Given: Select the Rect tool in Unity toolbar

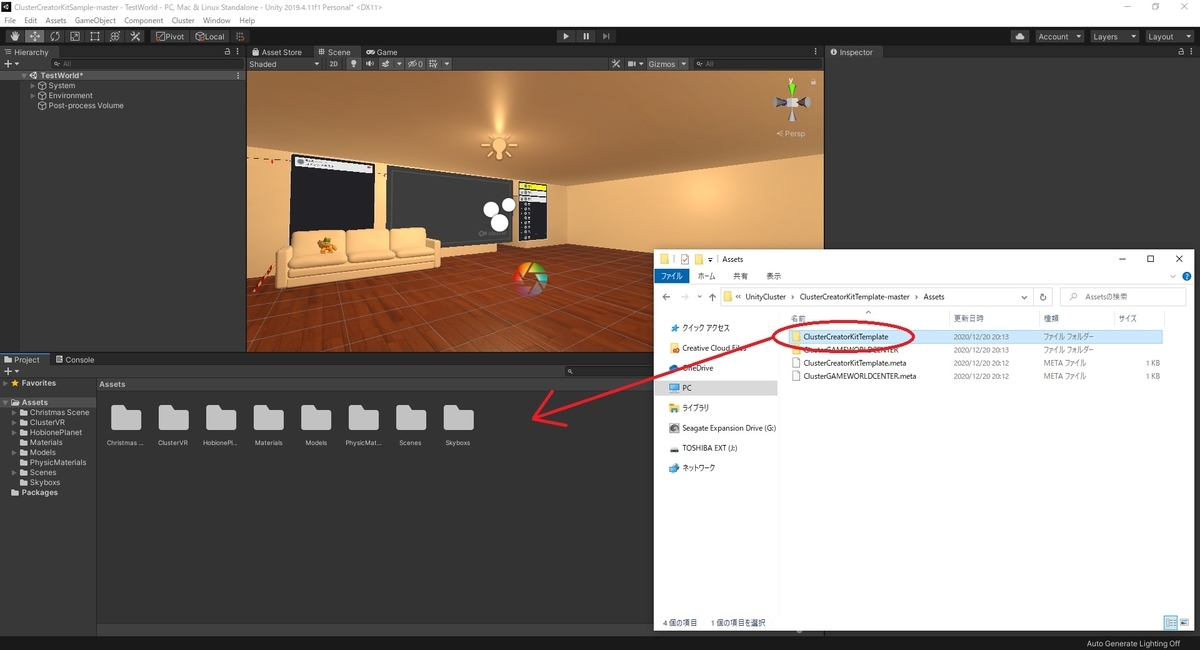Looking at the screenshot, I should 94,36.
